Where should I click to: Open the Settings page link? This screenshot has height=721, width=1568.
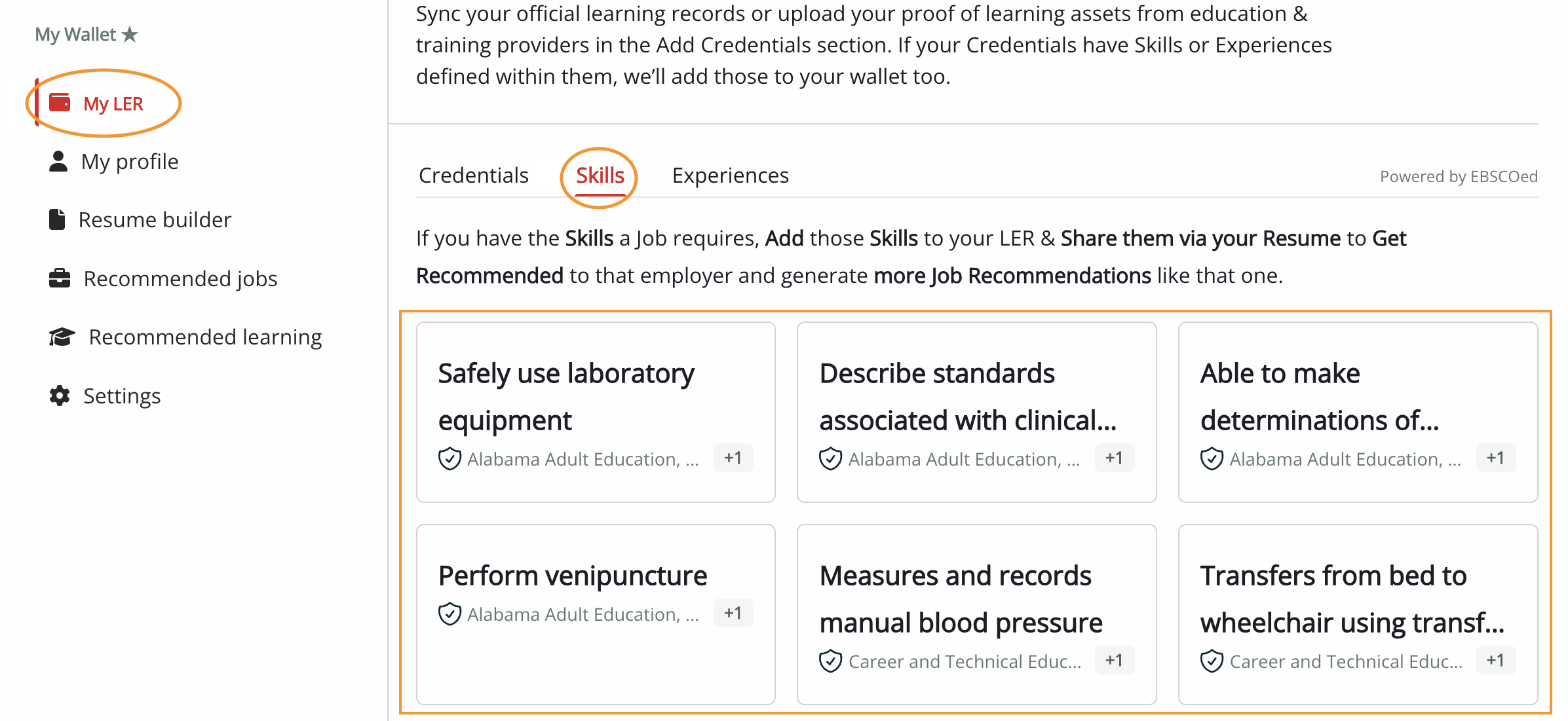[x=122, y=396]
